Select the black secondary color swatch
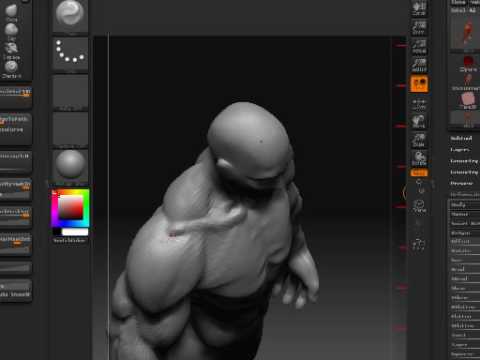This screenshot has height=360, width=480. (x=57, y=232)
